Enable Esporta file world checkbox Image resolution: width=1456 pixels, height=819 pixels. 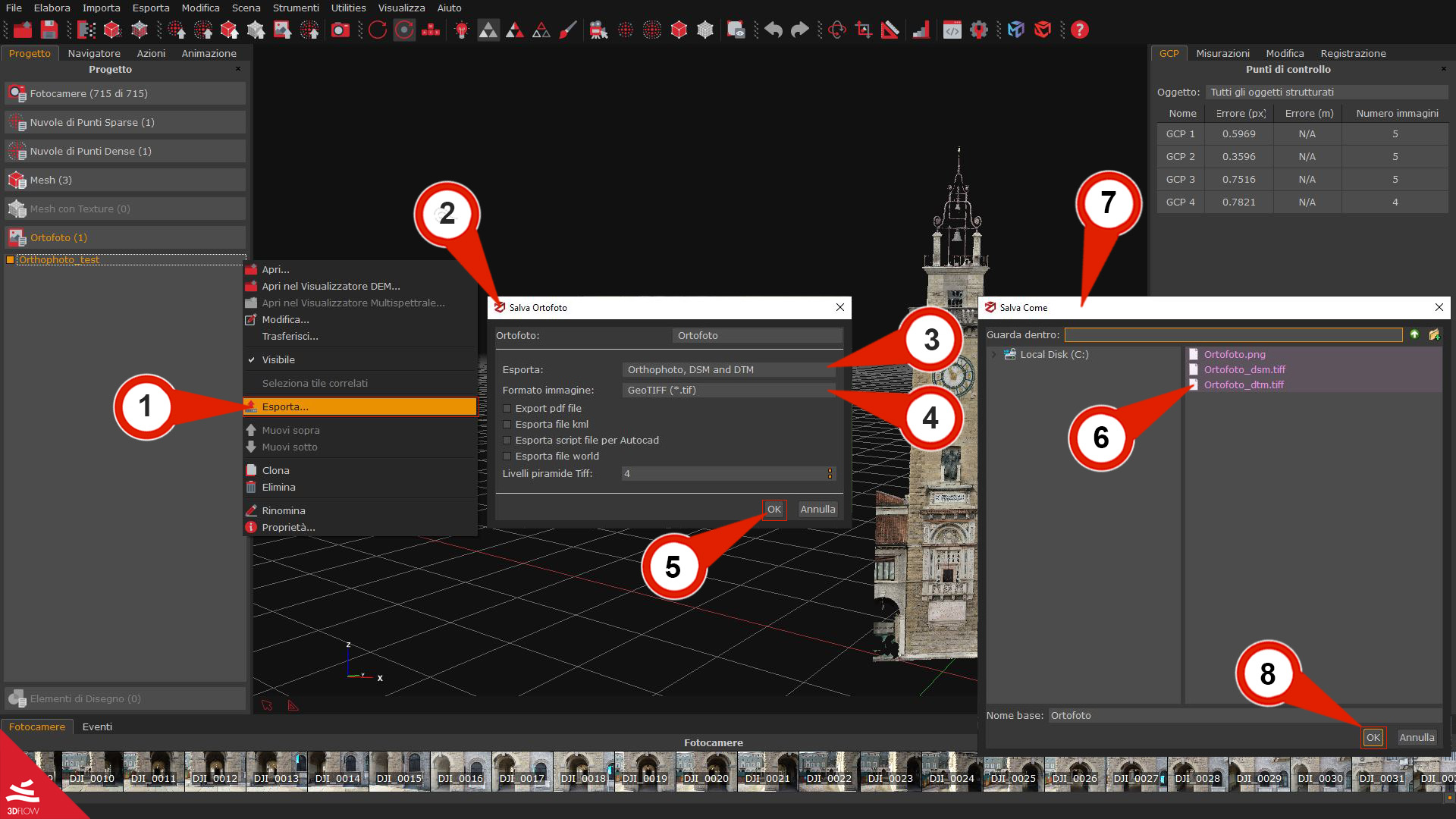click(x=507, y=456)
